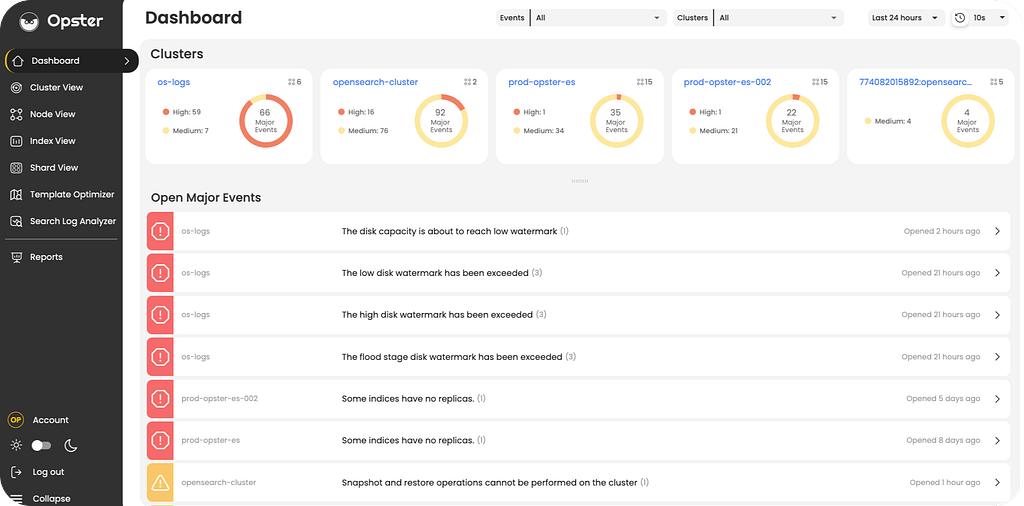Expand the high disk watermark exceeded event chevron

click(997, 315)
